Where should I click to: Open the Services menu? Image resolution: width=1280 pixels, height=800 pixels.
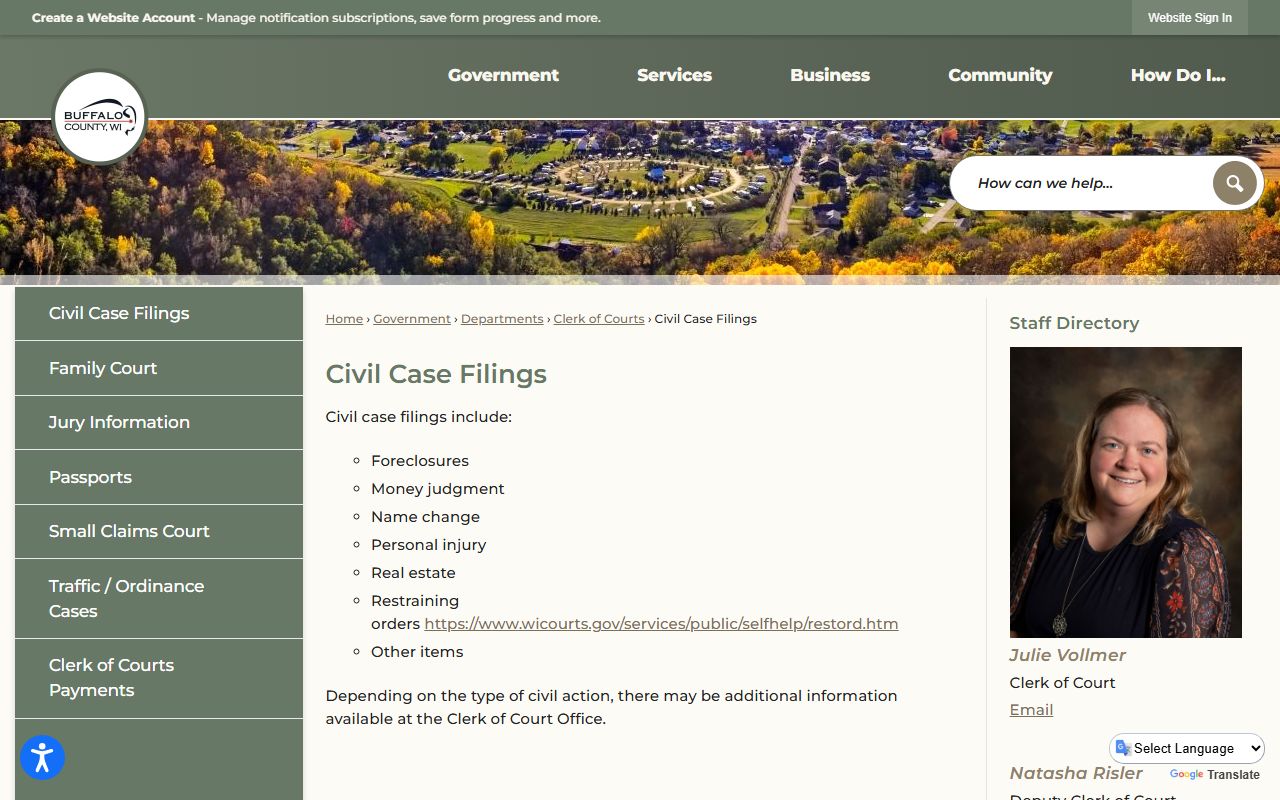[x=674, y=75]
